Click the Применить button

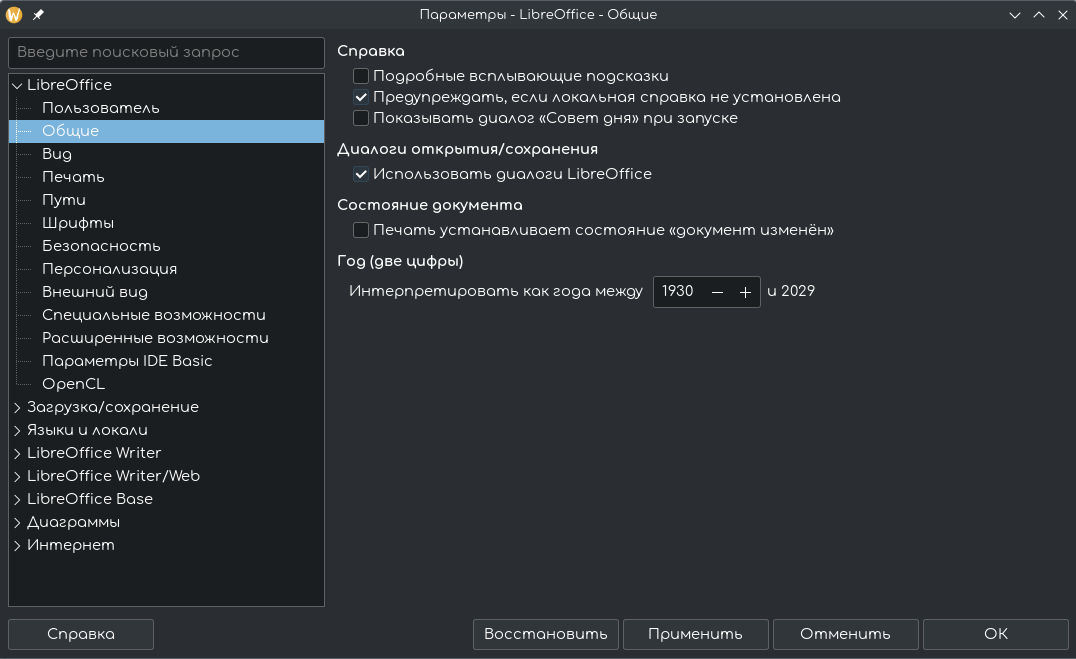(695, 634)
